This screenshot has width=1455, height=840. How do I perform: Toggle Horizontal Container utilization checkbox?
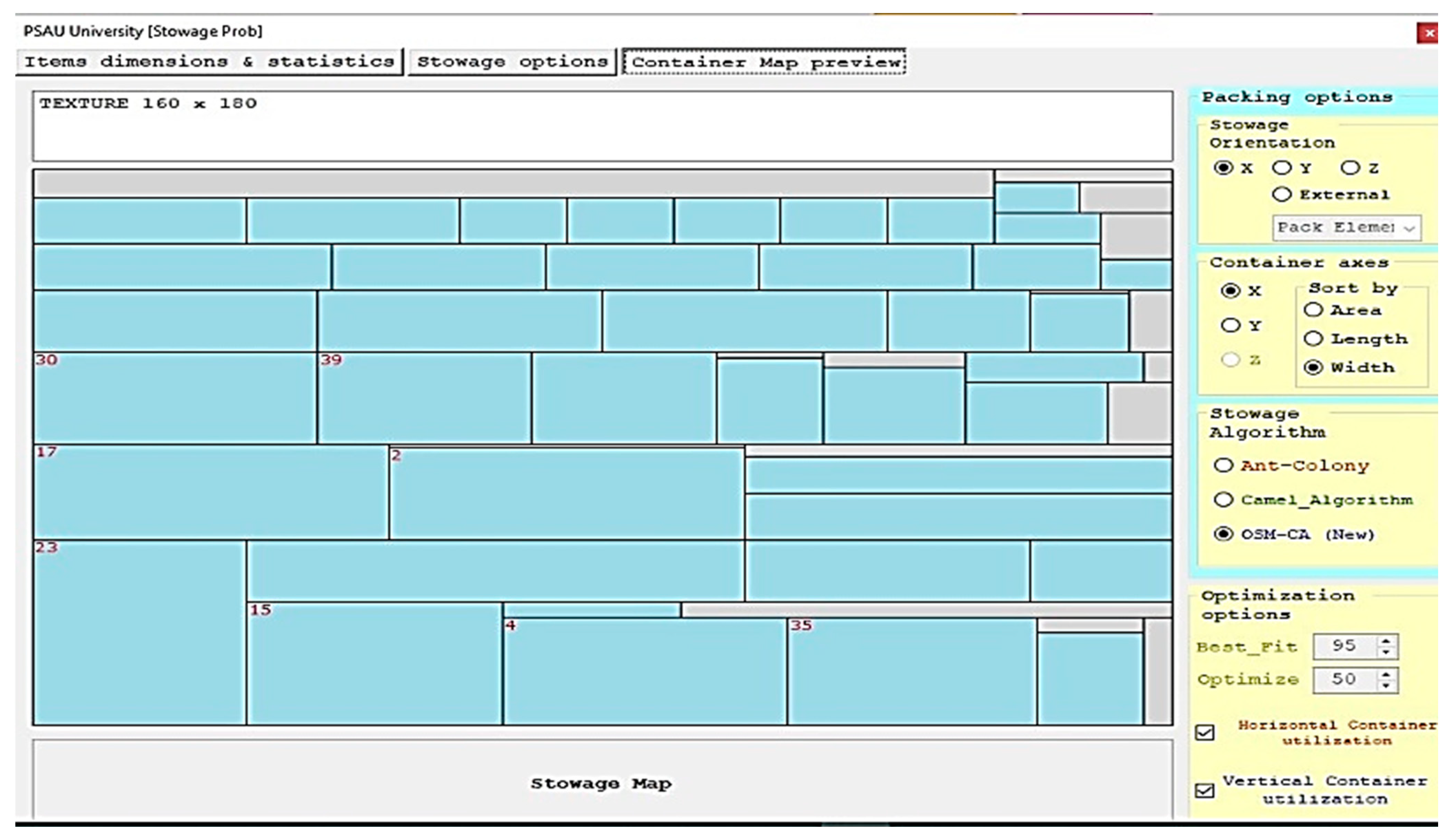coord(1205,733)
